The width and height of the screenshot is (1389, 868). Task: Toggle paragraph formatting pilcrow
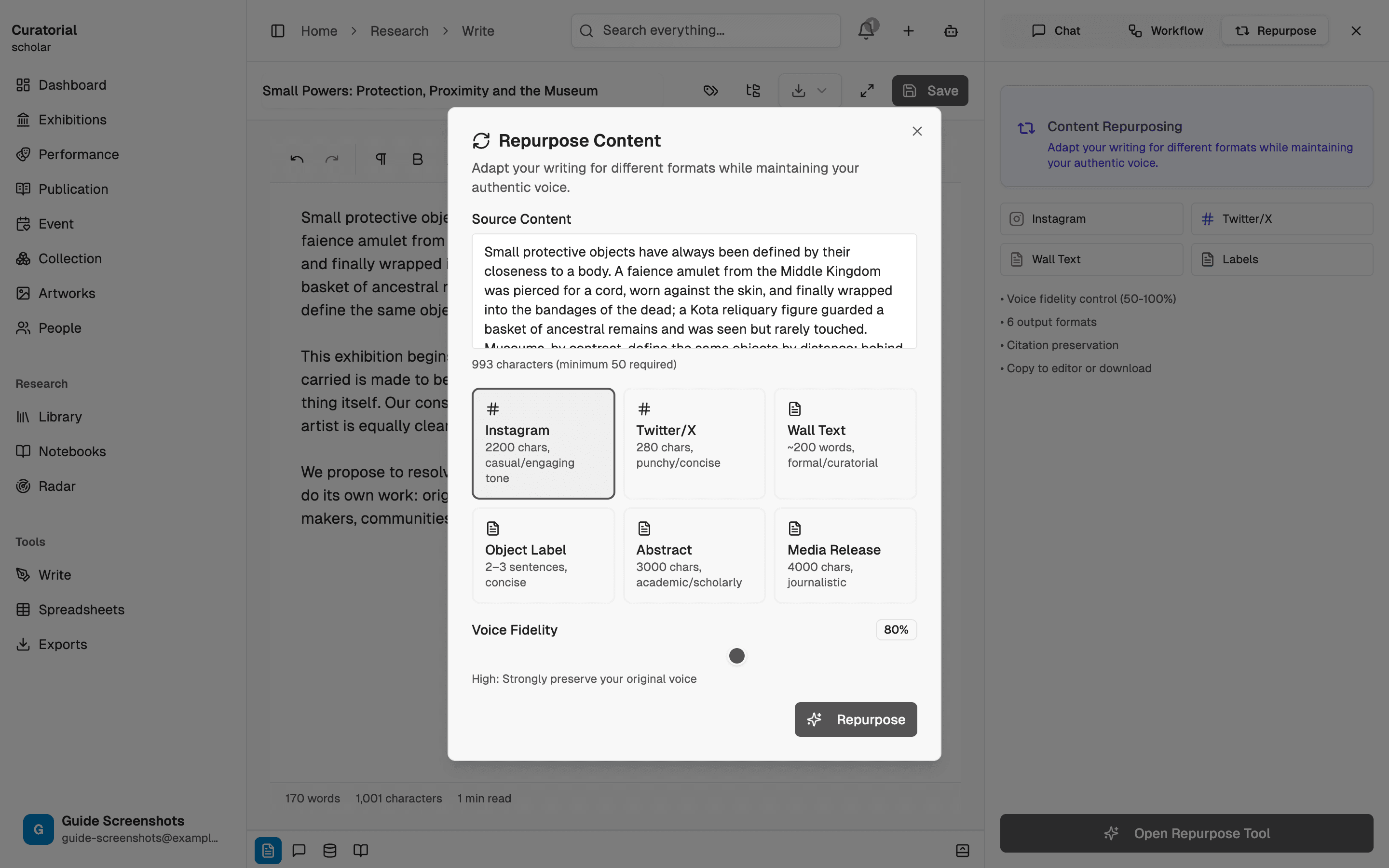pos(381,159)
